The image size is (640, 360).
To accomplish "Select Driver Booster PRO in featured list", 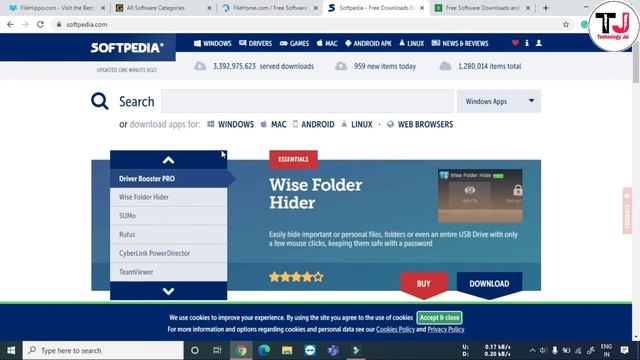I will (x=169, y=179).
